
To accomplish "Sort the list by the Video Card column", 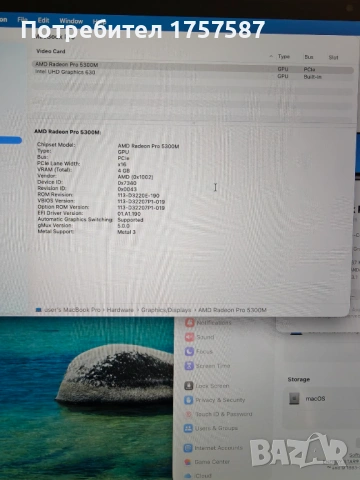I will pos(51,51).
